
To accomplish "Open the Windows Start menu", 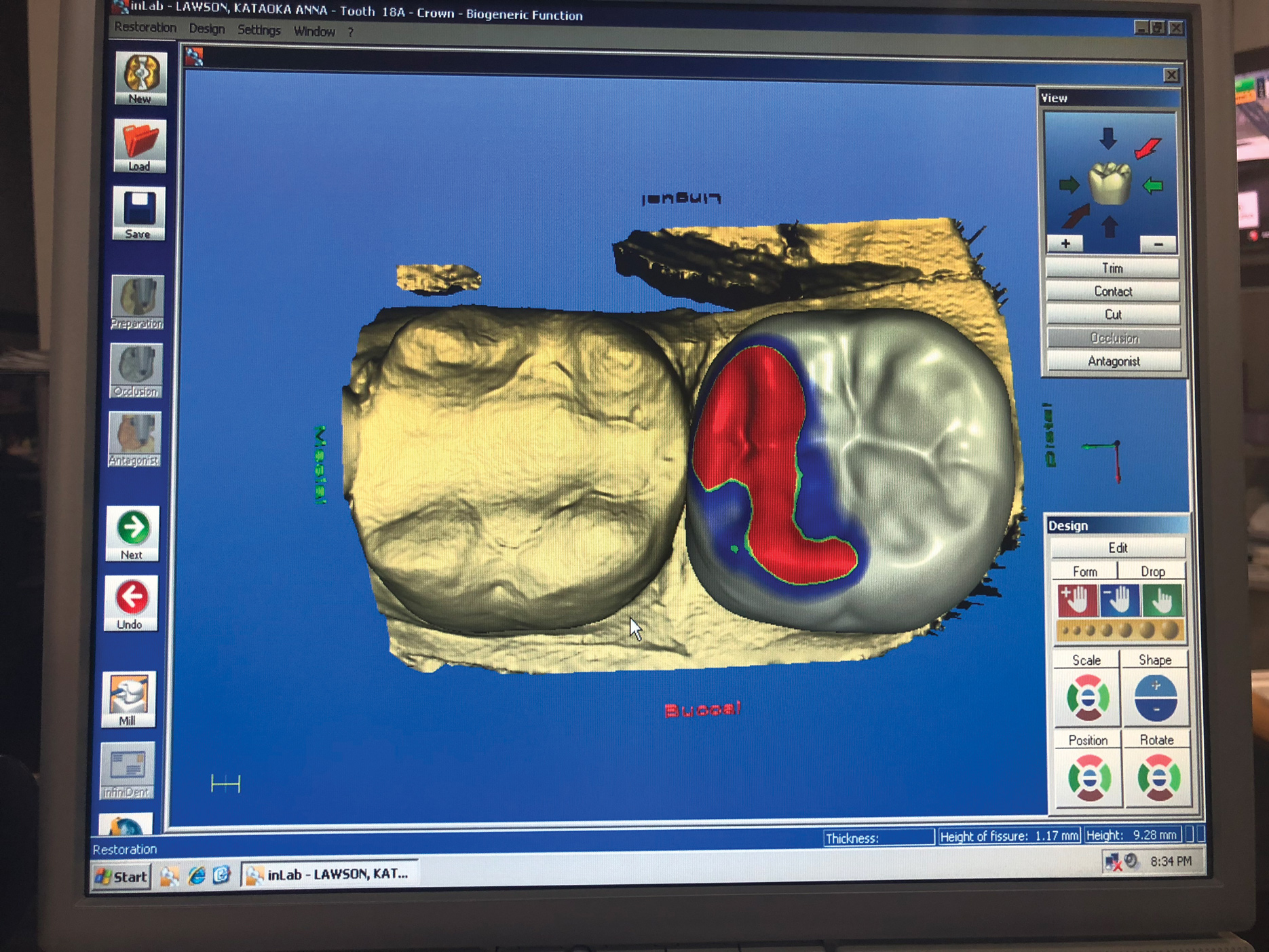I will (122, 876).
